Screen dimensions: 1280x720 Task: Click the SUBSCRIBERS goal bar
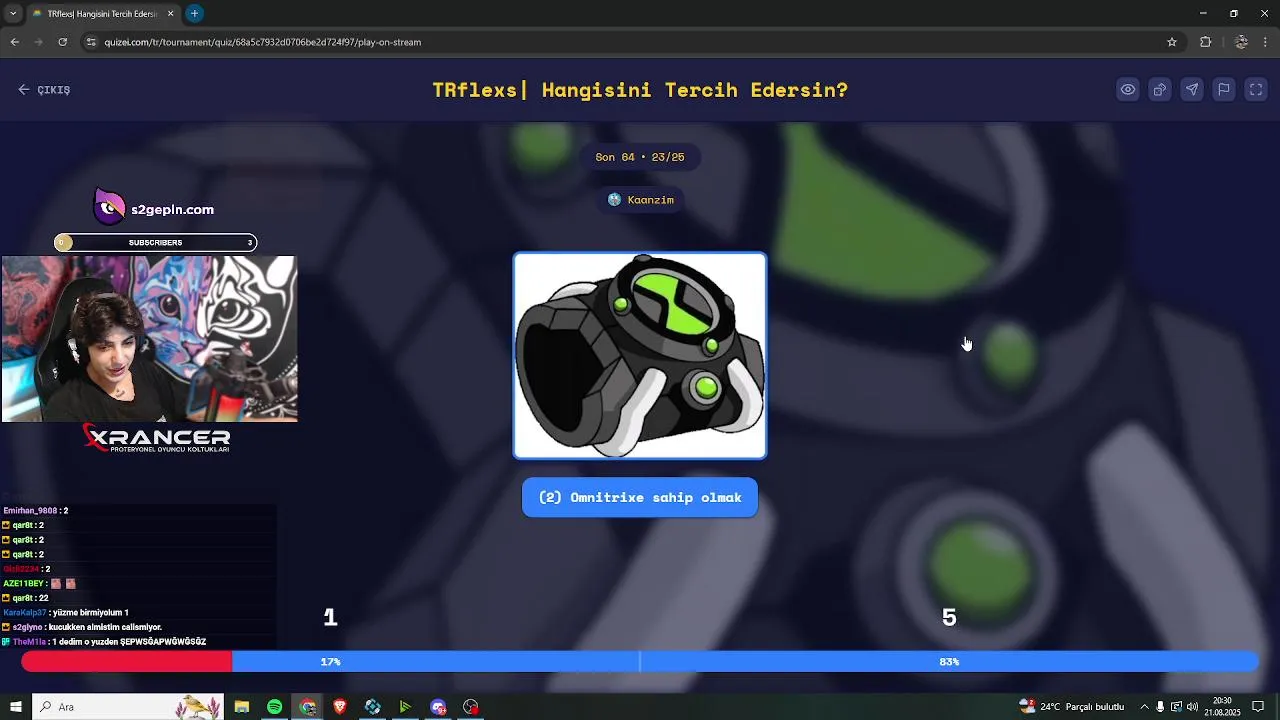[155, 242]
